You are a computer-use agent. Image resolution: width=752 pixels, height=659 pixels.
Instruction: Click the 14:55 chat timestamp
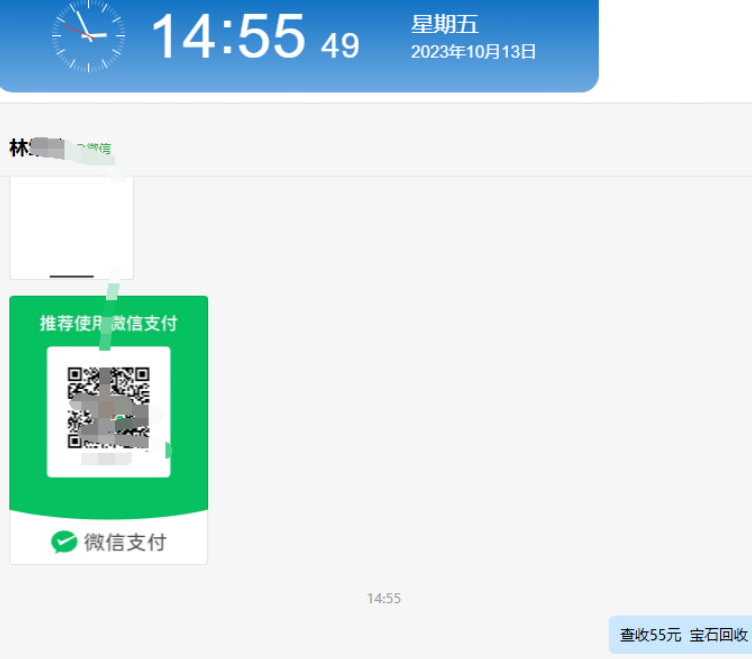click(x=384, y=599)
